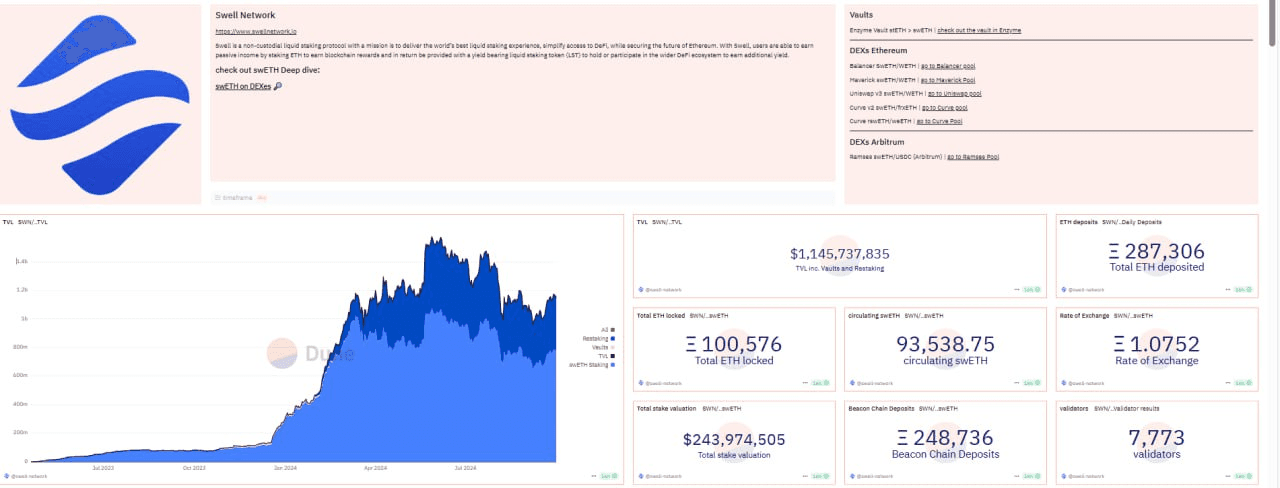1280x488 pixels.
Task: Open three-dot menu on Total ETH locked card
Action: tap(805, 383)
